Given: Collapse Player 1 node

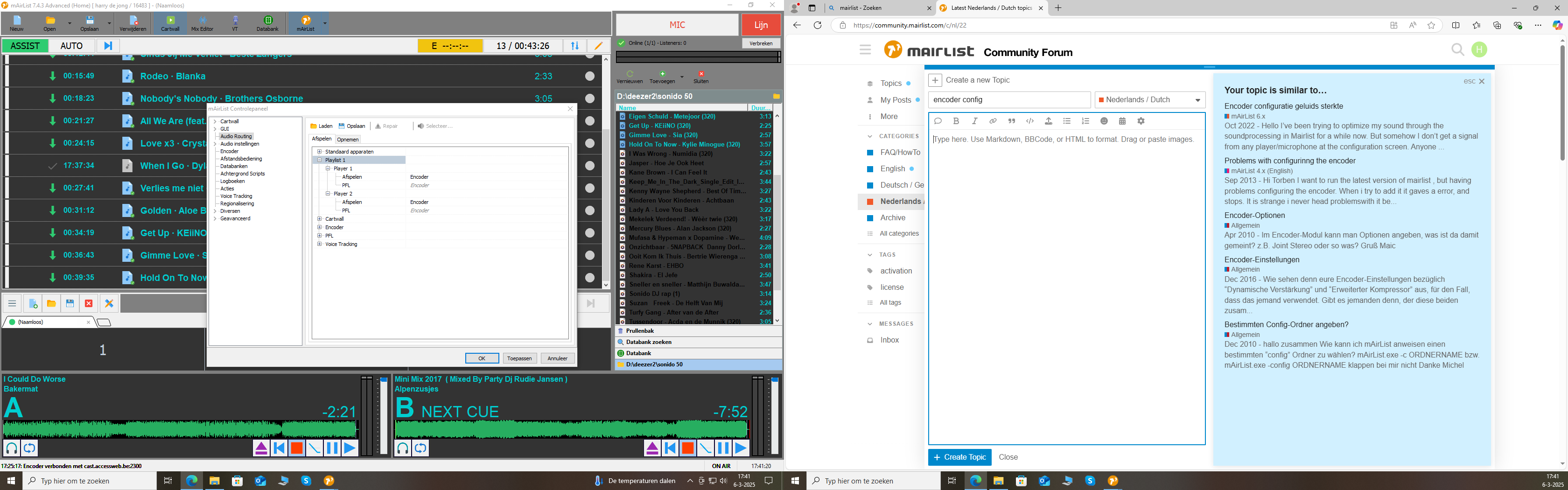Looking at the screenshot, I should click(x=328, y=168).
